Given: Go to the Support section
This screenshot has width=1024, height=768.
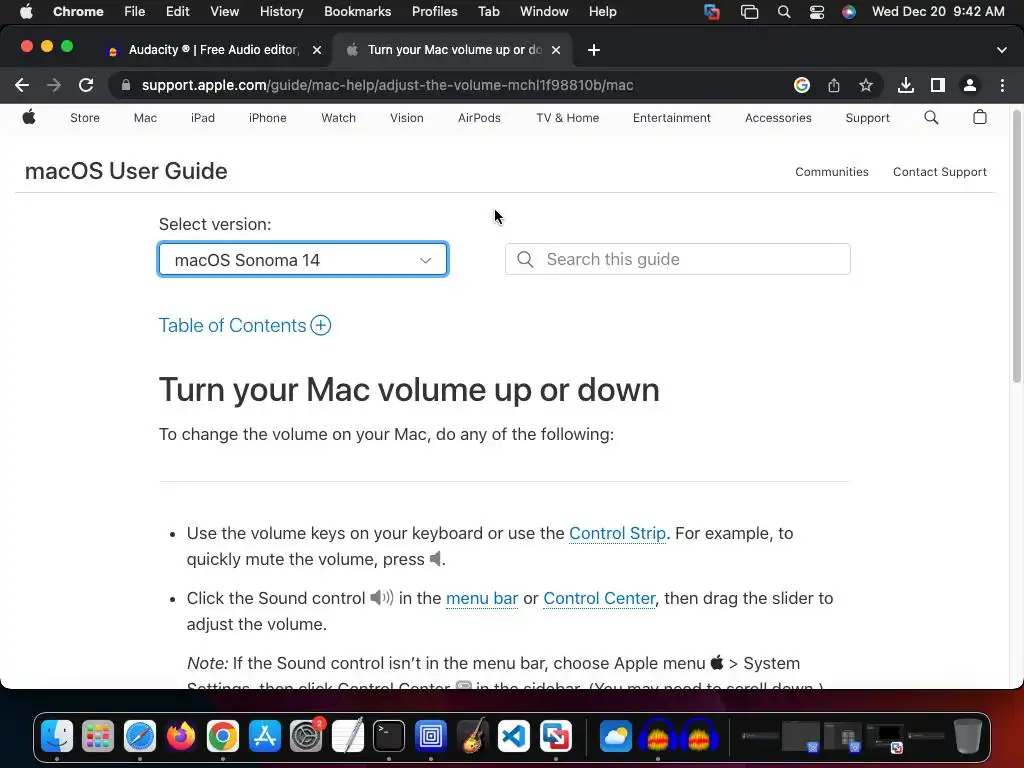Looking at the screenshot, I should pyautogui.click(x=867, y=118).
